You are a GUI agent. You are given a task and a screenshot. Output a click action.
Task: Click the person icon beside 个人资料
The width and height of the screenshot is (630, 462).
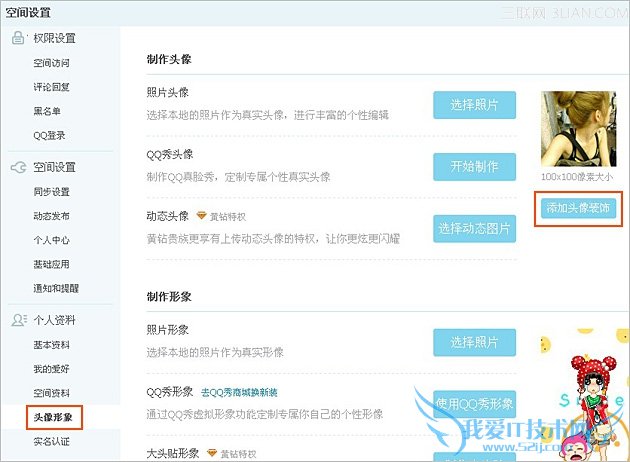point(19,320)
